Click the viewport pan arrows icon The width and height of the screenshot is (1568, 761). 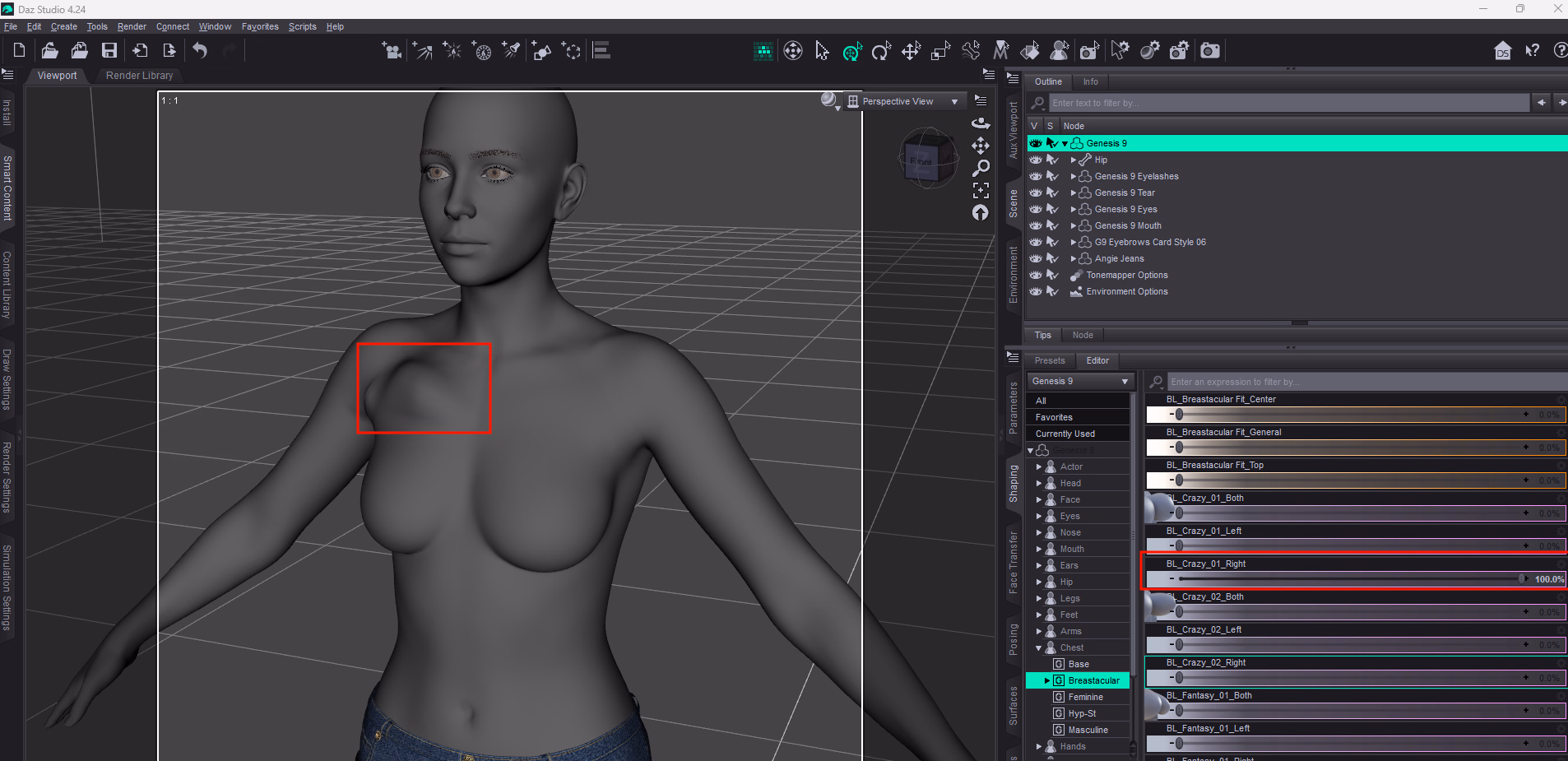(981, 146)
